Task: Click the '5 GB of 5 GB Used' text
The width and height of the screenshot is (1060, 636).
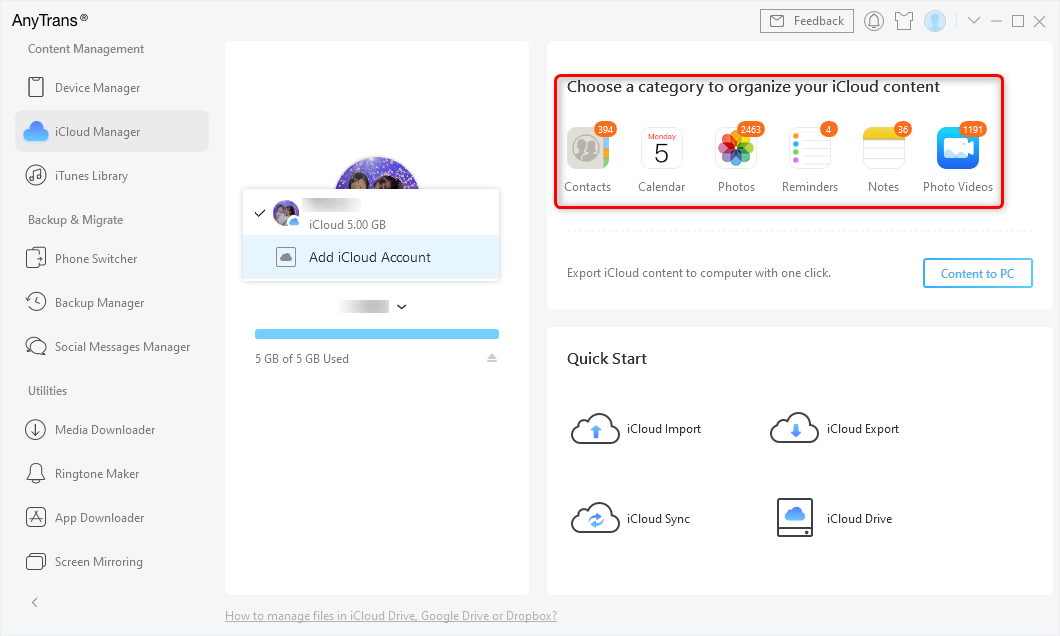Action: click(302, 359)
